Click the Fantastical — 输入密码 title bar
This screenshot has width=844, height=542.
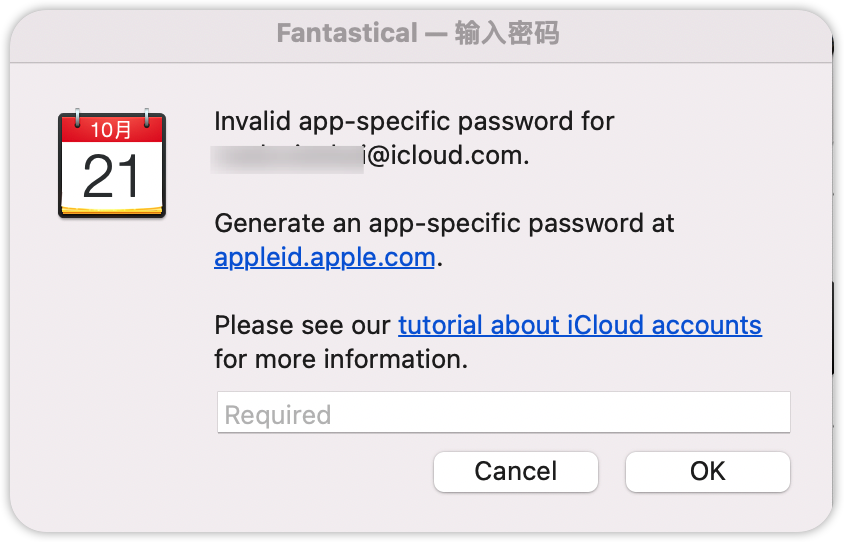pyautogui.click(x=418, y=33)
